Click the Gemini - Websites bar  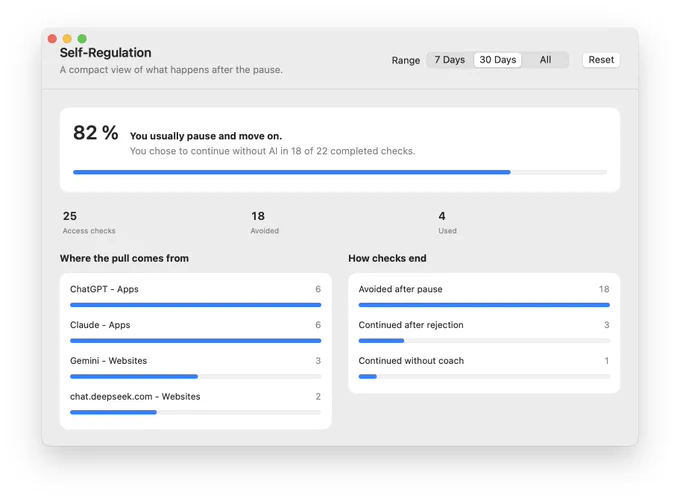[196, 377]
